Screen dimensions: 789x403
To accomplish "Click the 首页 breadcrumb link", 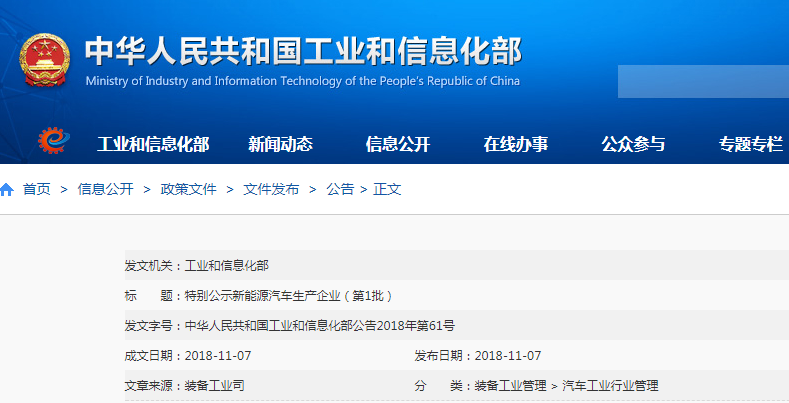I will (36, 189).
